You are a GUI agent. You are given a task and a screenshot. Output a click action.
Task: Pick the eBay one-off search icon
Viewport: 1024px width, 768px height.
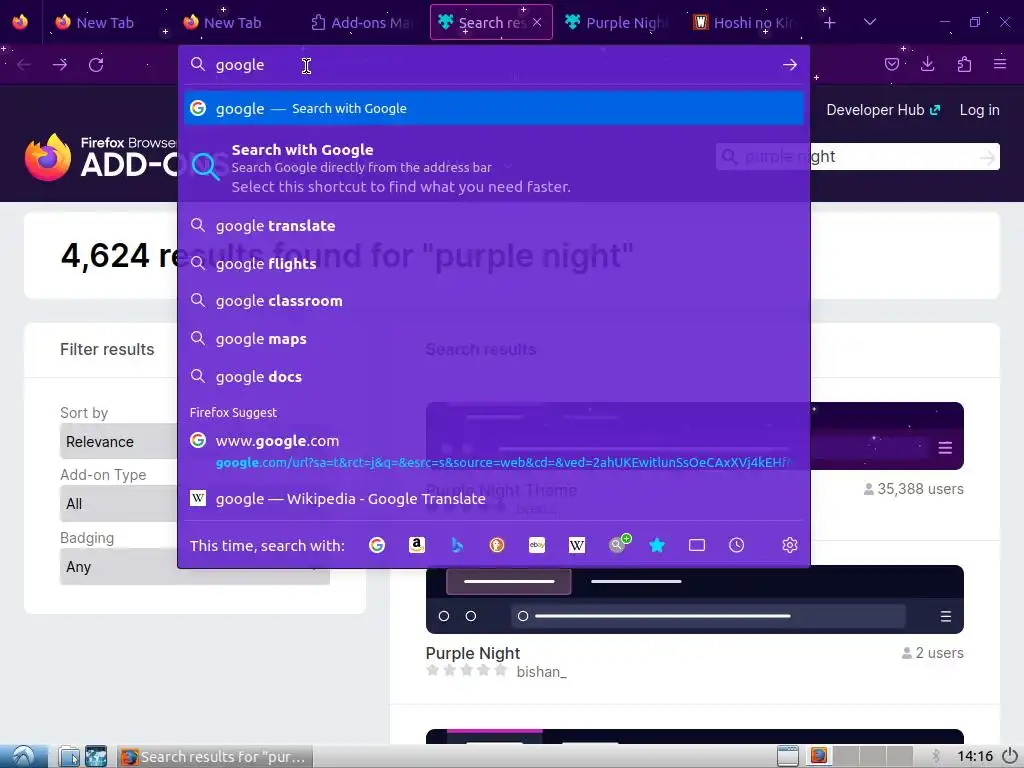point(537,545)
